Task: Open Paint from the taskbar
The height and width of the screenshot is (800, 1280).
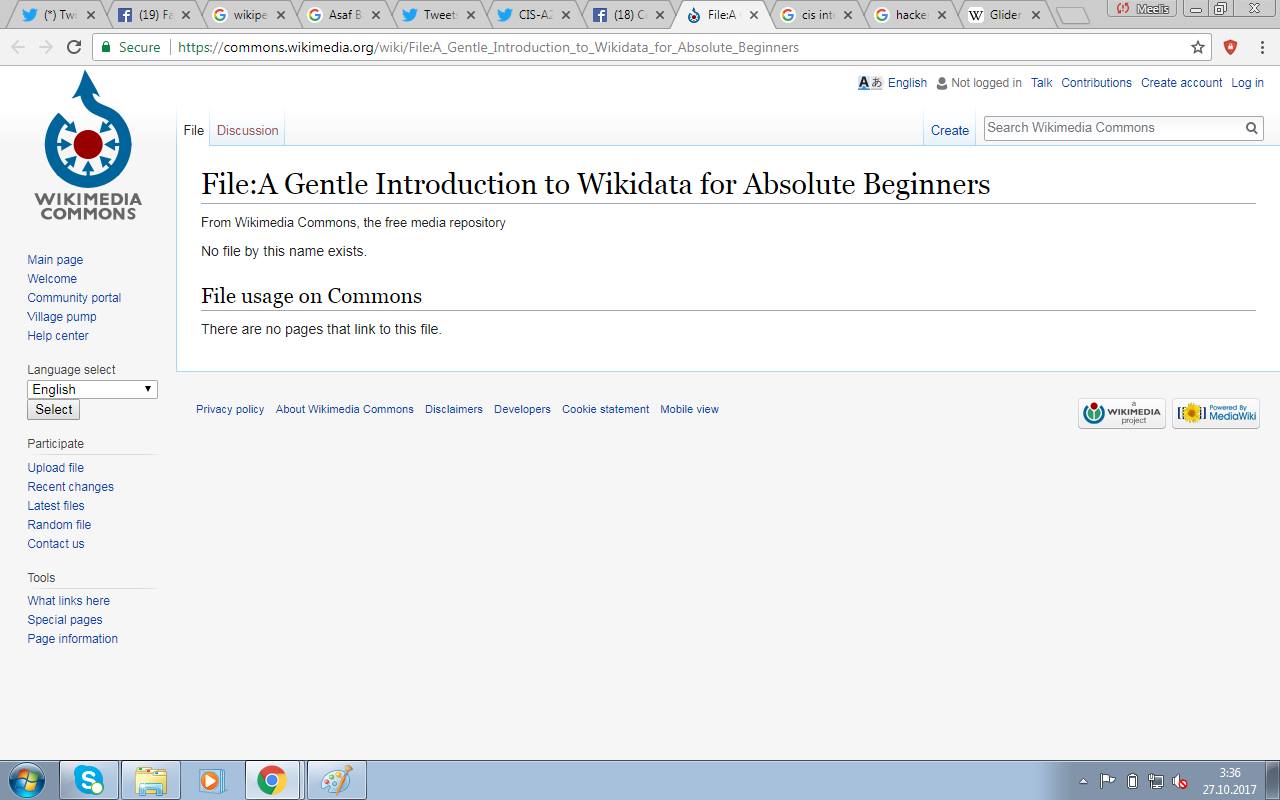Action: (x=336, y=780)
